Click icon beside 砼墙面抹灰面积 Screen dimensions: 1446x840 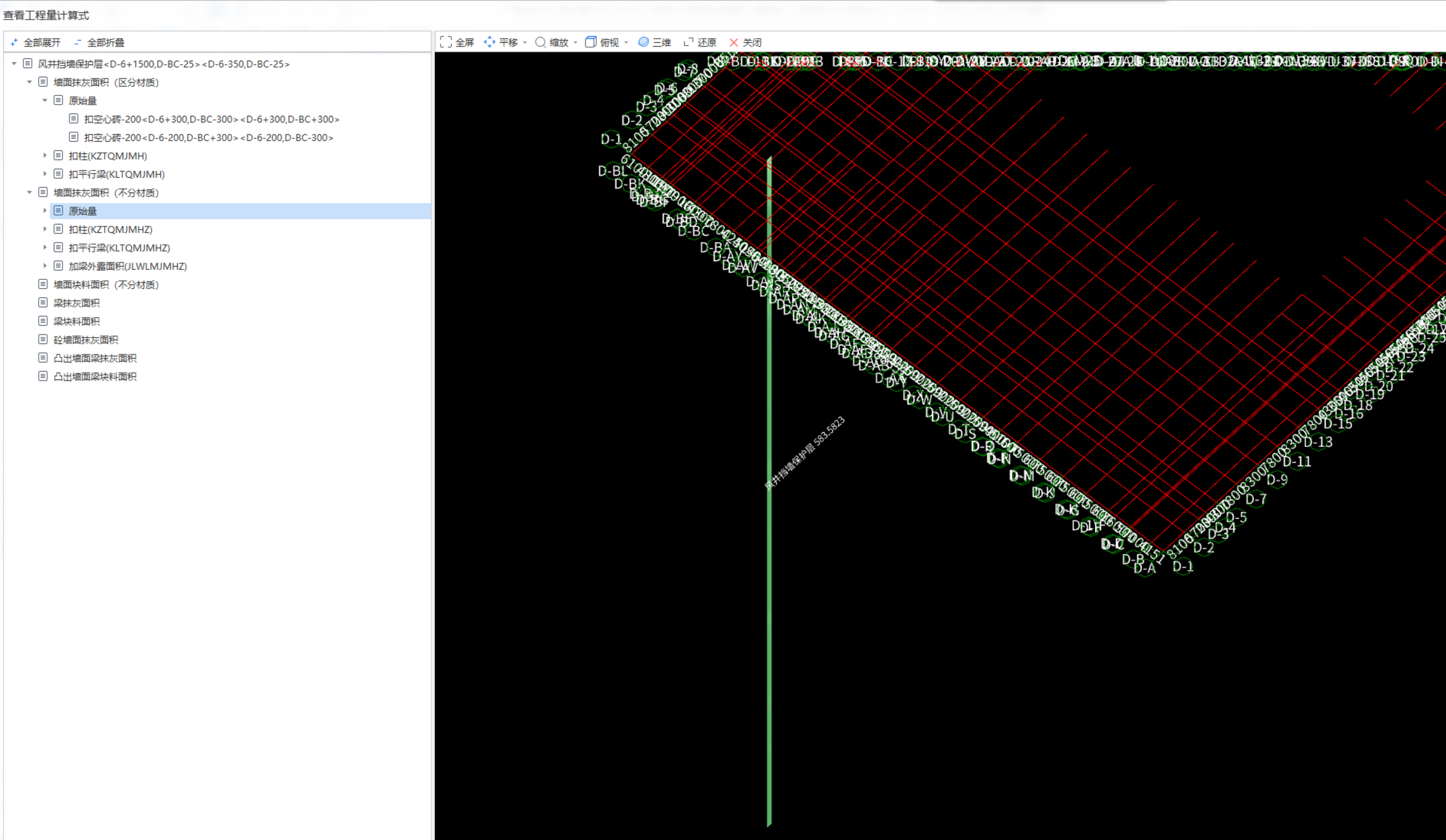(43, 339)
